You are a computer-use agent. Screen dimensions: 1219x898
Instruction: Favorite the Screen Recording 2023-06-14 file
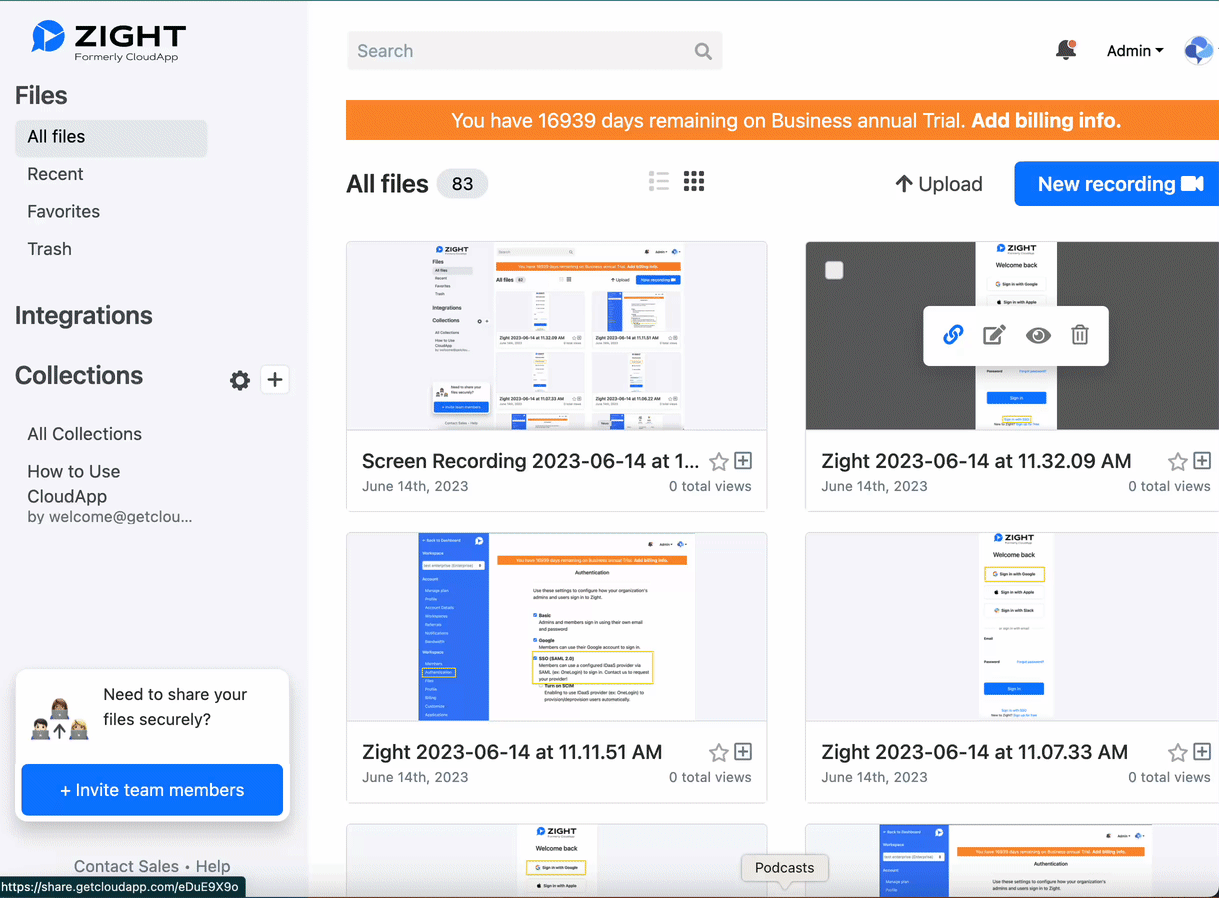(718, 461)
